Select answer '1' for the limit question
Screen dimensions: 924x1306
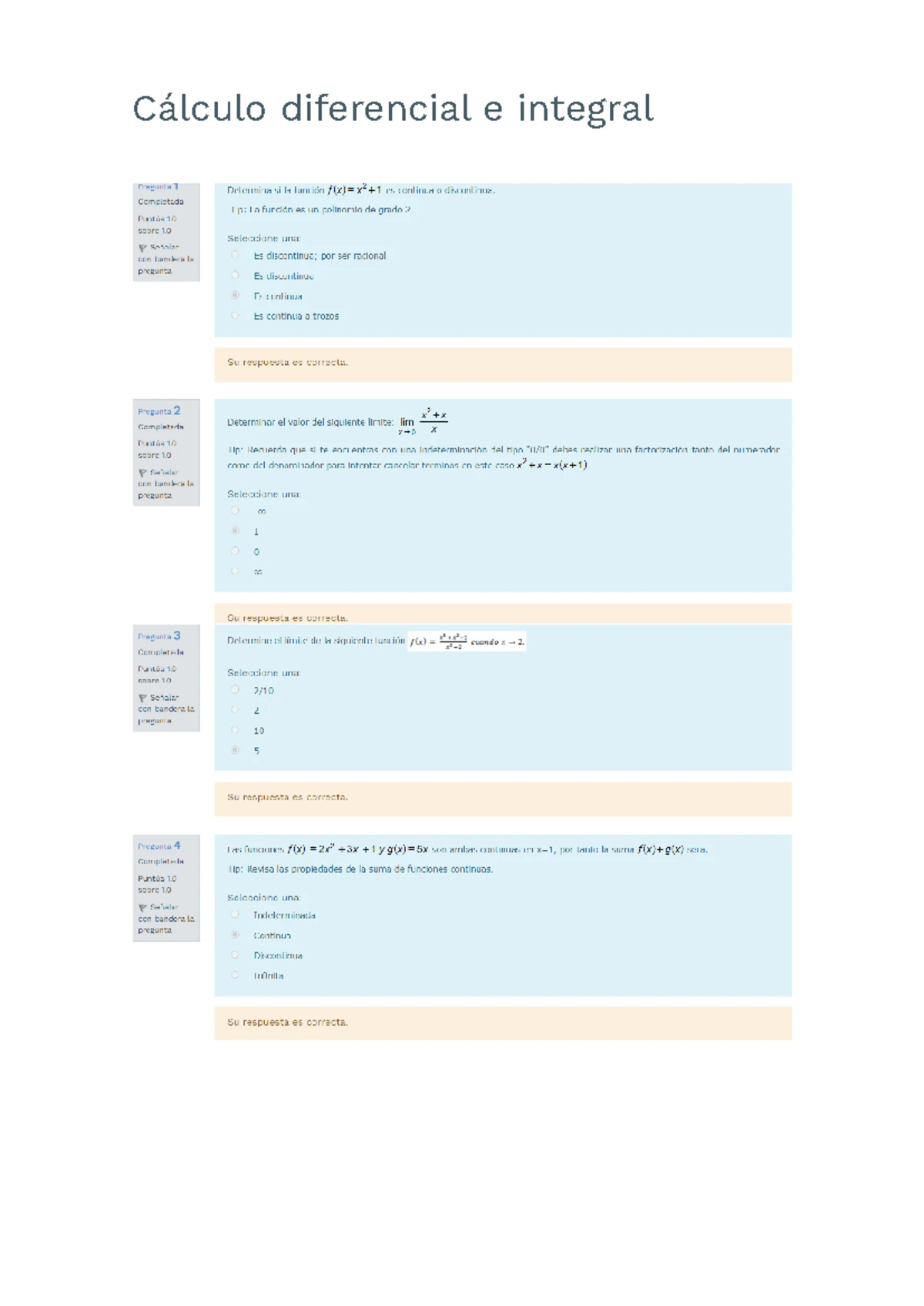(x=236, y=531)
